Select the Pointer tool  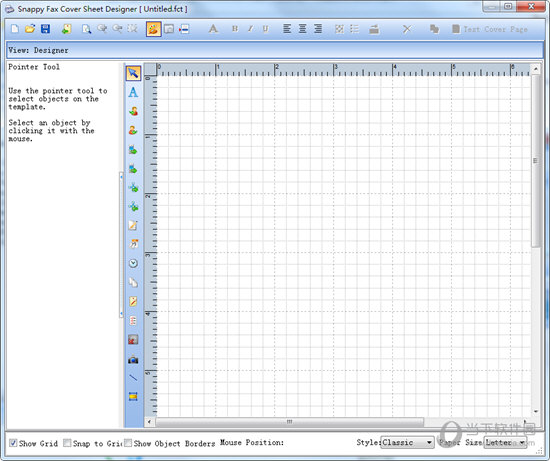coord(133,73)
